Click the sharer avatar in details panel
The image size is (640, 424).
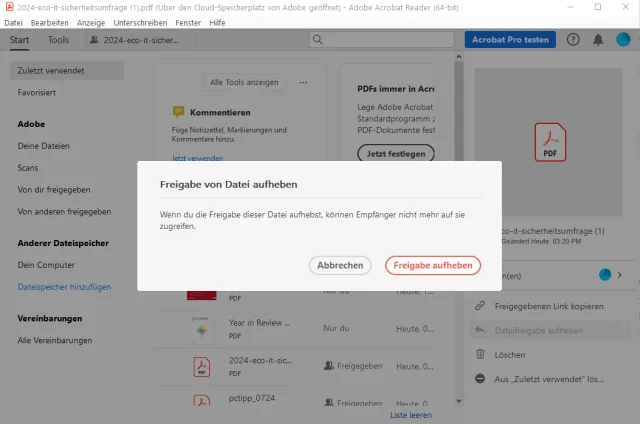pos(605,275)
